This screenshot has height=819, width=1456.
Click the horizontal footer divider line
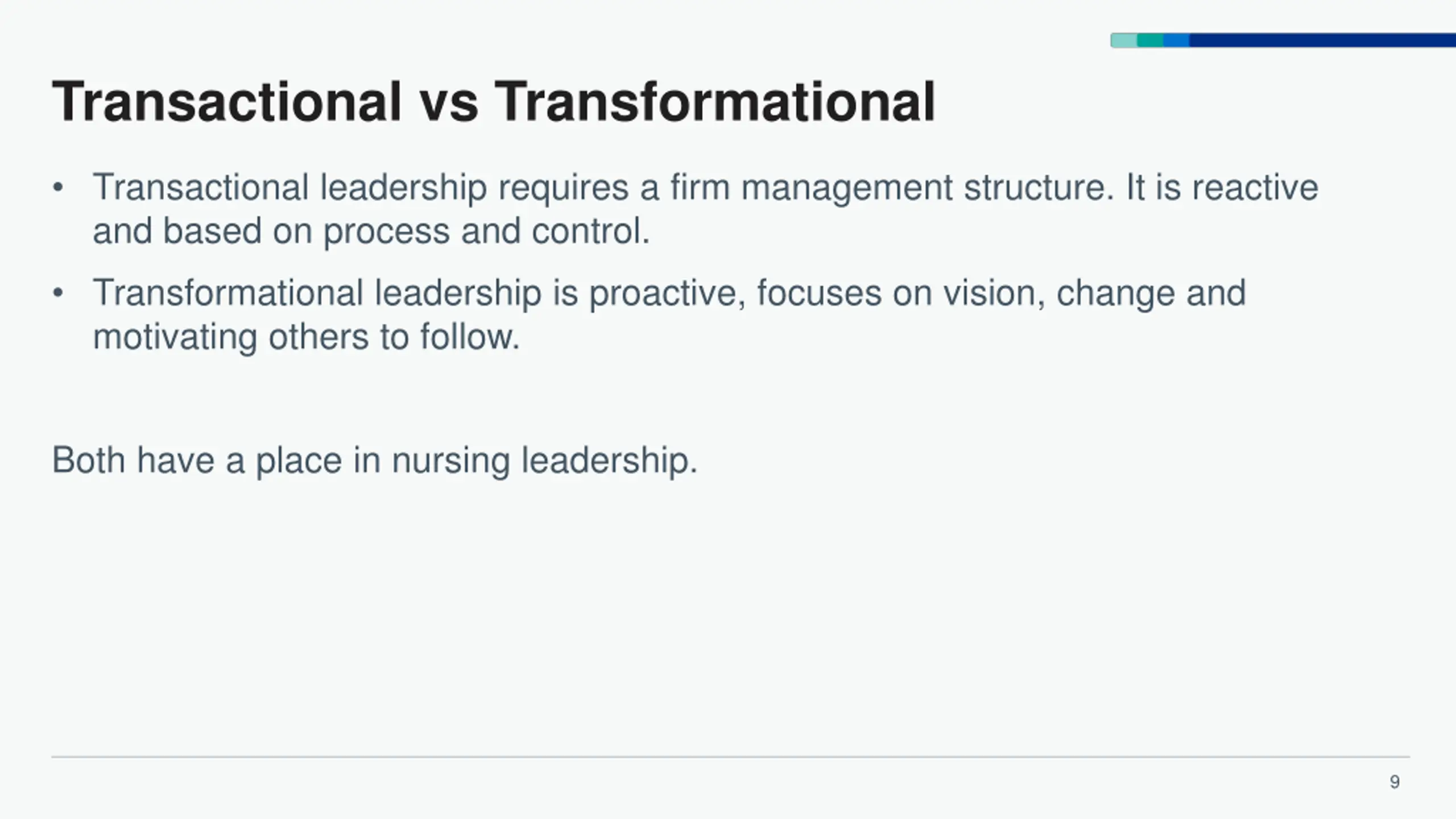tap(730, 757)
